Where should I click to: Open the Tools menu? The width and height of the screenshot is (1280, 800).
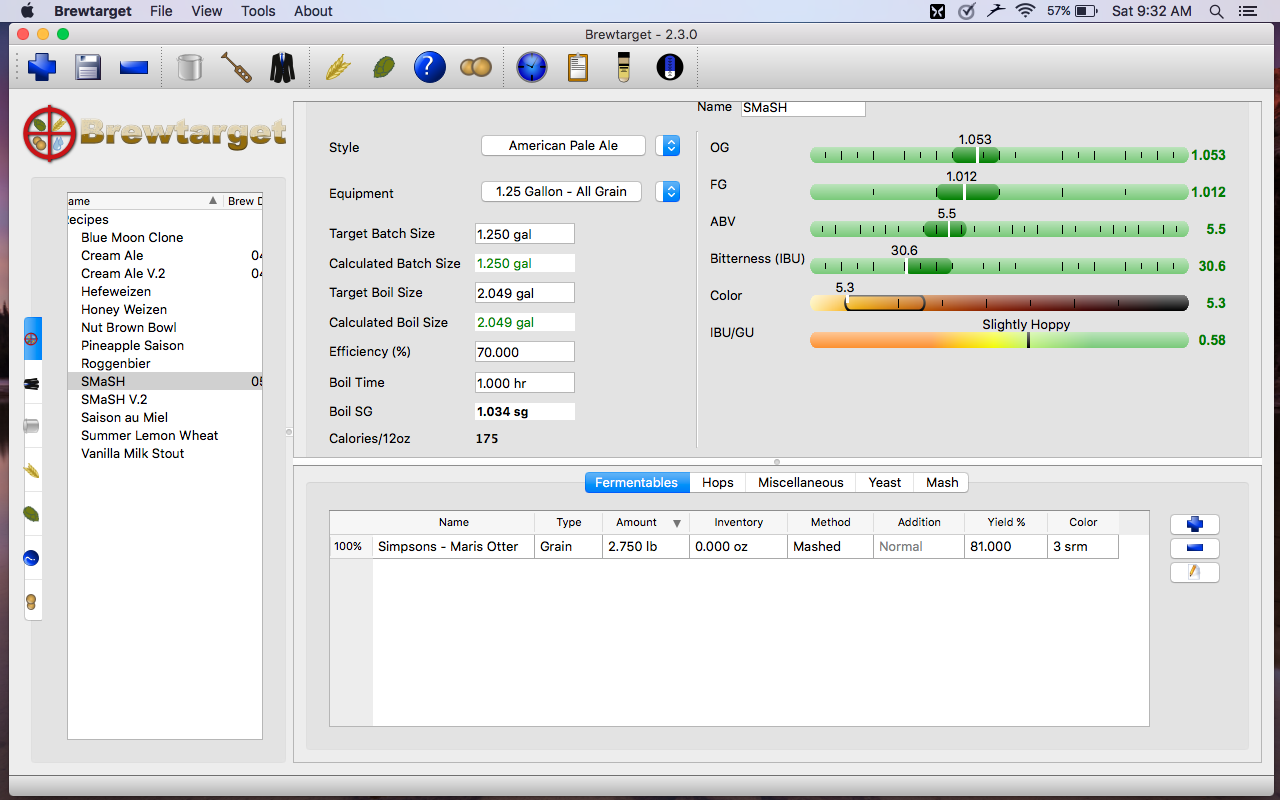pyautogui.click(x=258, y=11)
